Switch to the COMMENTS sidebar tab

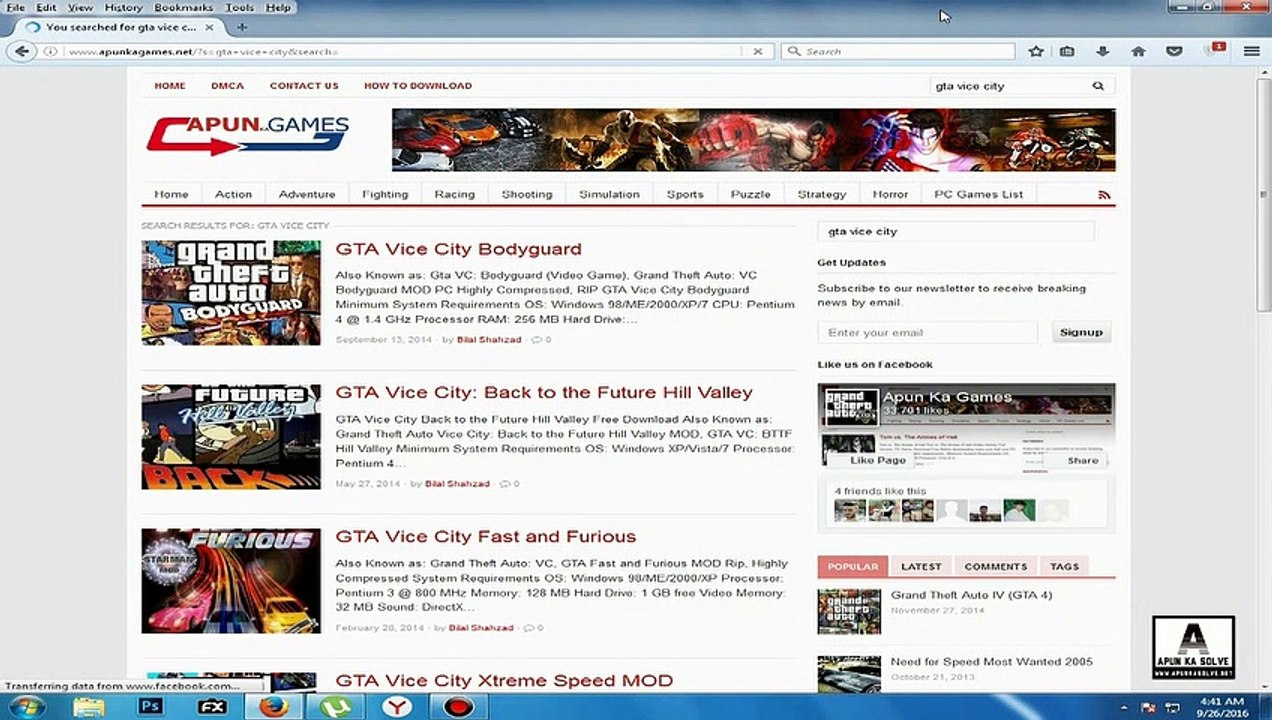pyautogui.click(x=995, y=567)
